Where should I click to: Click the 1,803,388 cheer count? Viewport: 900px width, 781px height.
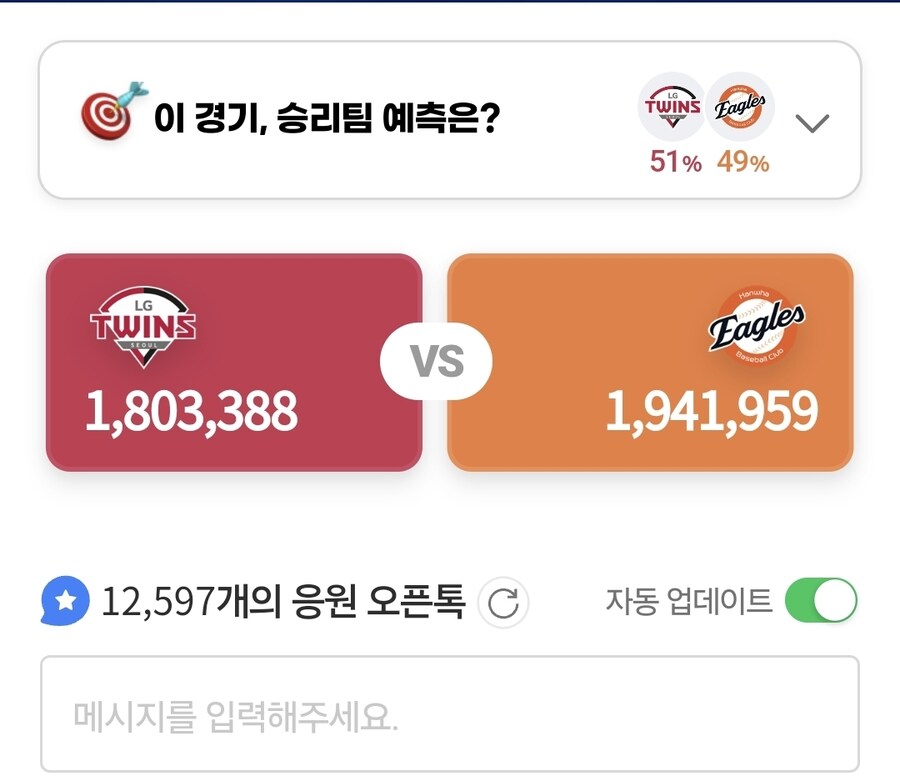pos(191,411)
